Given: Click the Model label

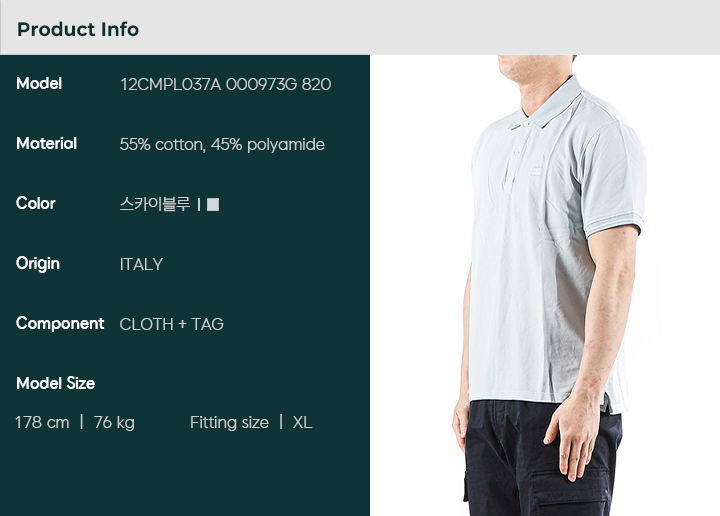Looking at the screenshot, I should point(39,84).
